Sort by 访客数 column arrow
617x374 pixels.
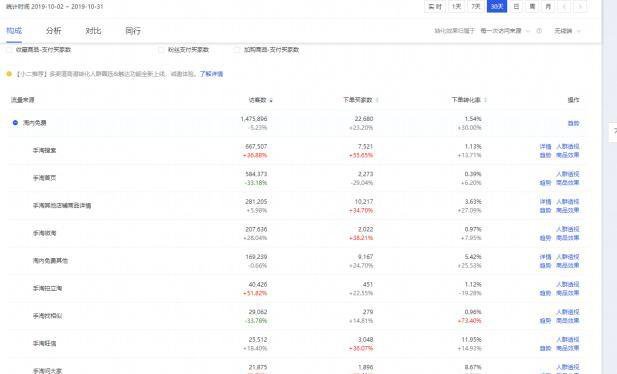coord(271,100)
